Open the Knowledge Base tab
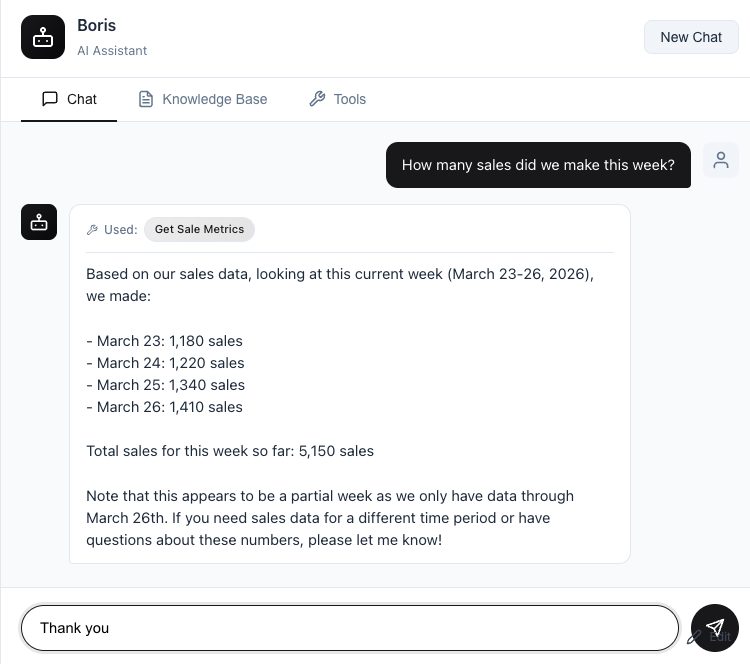Screen dimensions: 750x664 click(202, 99)
